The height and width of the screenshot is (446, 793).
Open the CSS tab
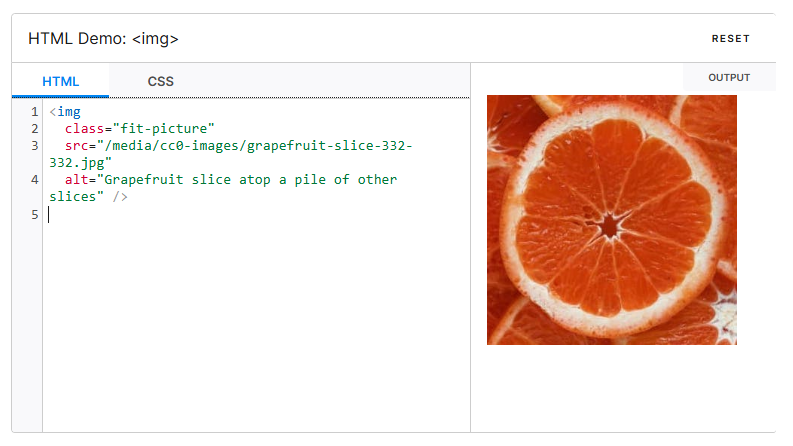160,81
